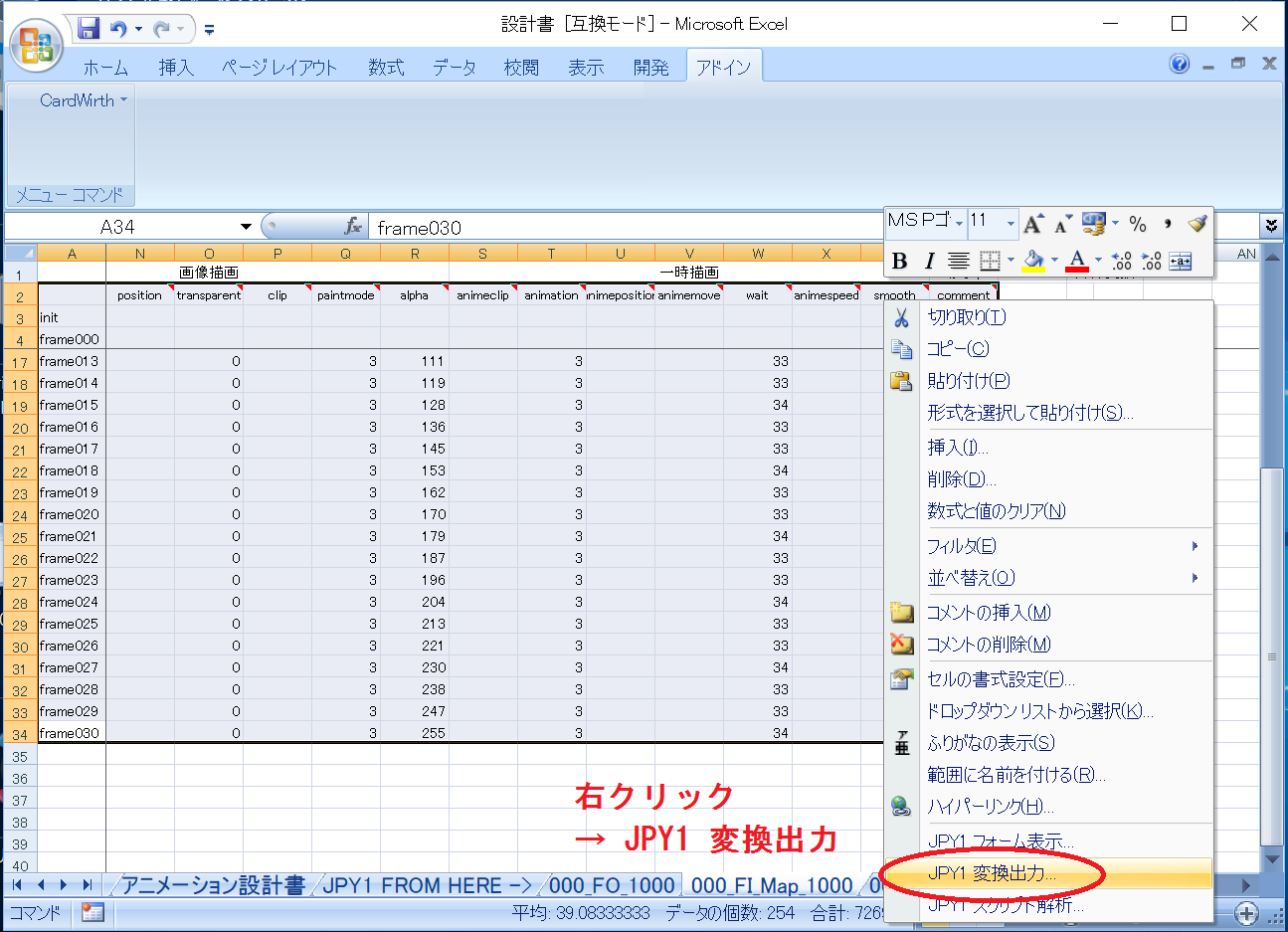1288x932 pixels.
Task: Select cell frame020 in column A
Action: [72, 514]
